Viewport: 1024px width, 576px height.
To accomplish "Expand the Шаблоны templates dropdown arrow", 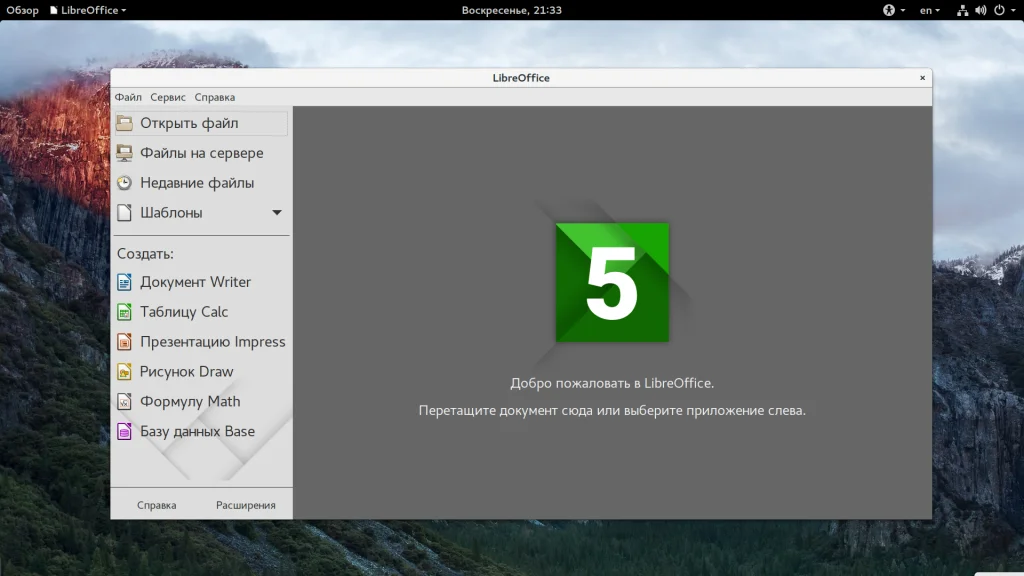I will [x=277, y=213].
